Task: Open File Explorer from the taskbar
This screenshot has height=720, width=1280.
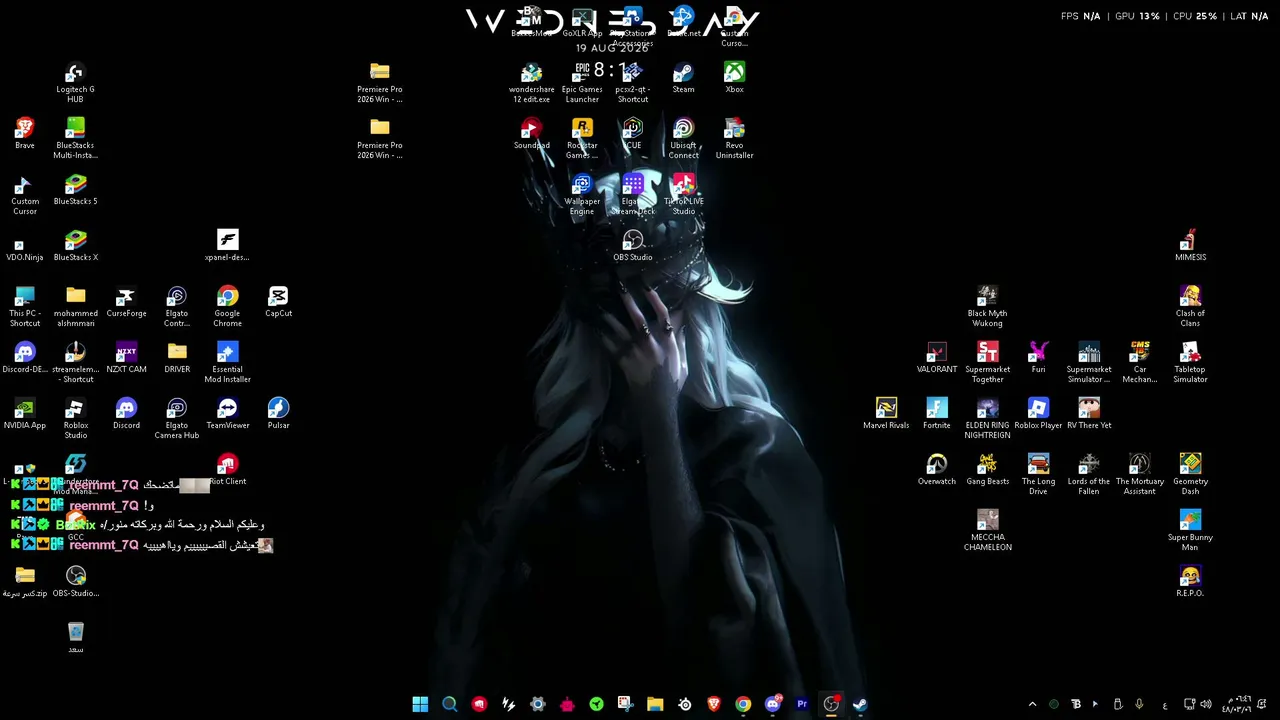Action: [655, 704]
